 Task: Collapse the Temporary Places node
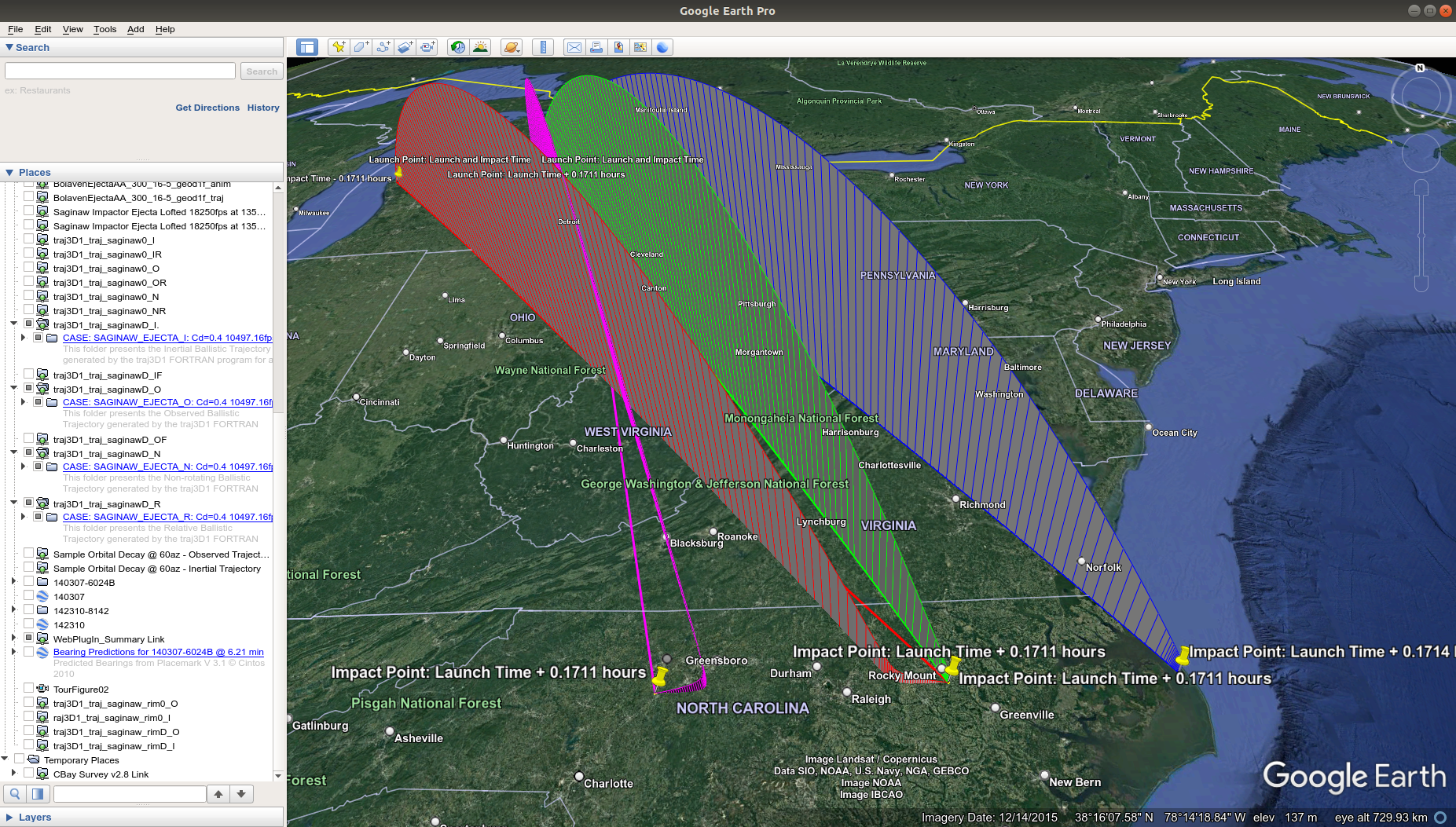click(5, 759)
